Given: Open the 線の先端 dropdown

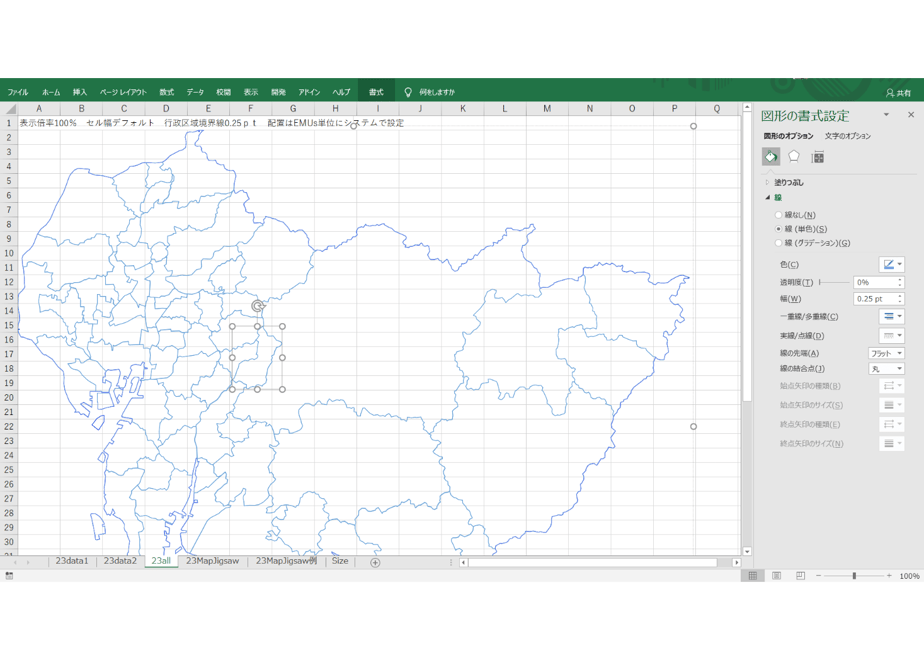Looking at the screenshot, I should coord(886,353).
